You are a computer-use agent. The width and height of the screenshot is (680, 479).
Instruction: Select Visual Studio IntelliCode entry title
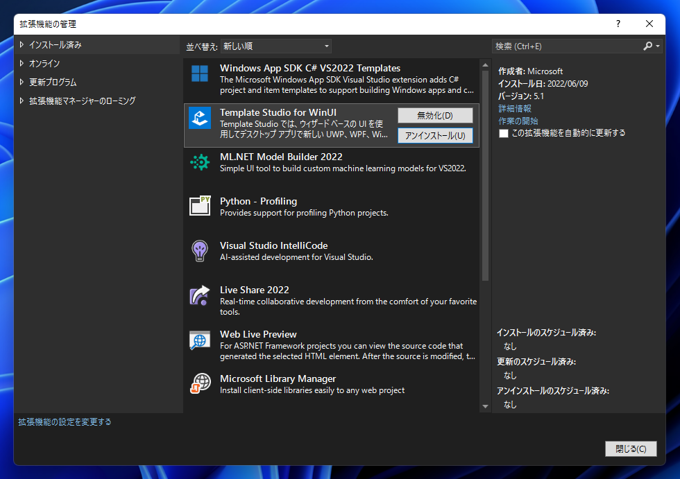click(274, 245)
